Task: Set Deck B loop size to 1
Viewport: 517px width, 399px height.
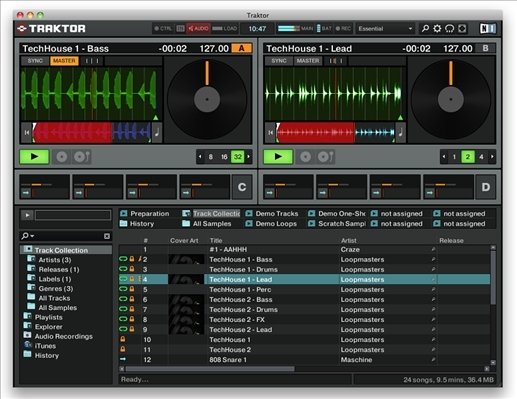Action: (x=454, y=157)
